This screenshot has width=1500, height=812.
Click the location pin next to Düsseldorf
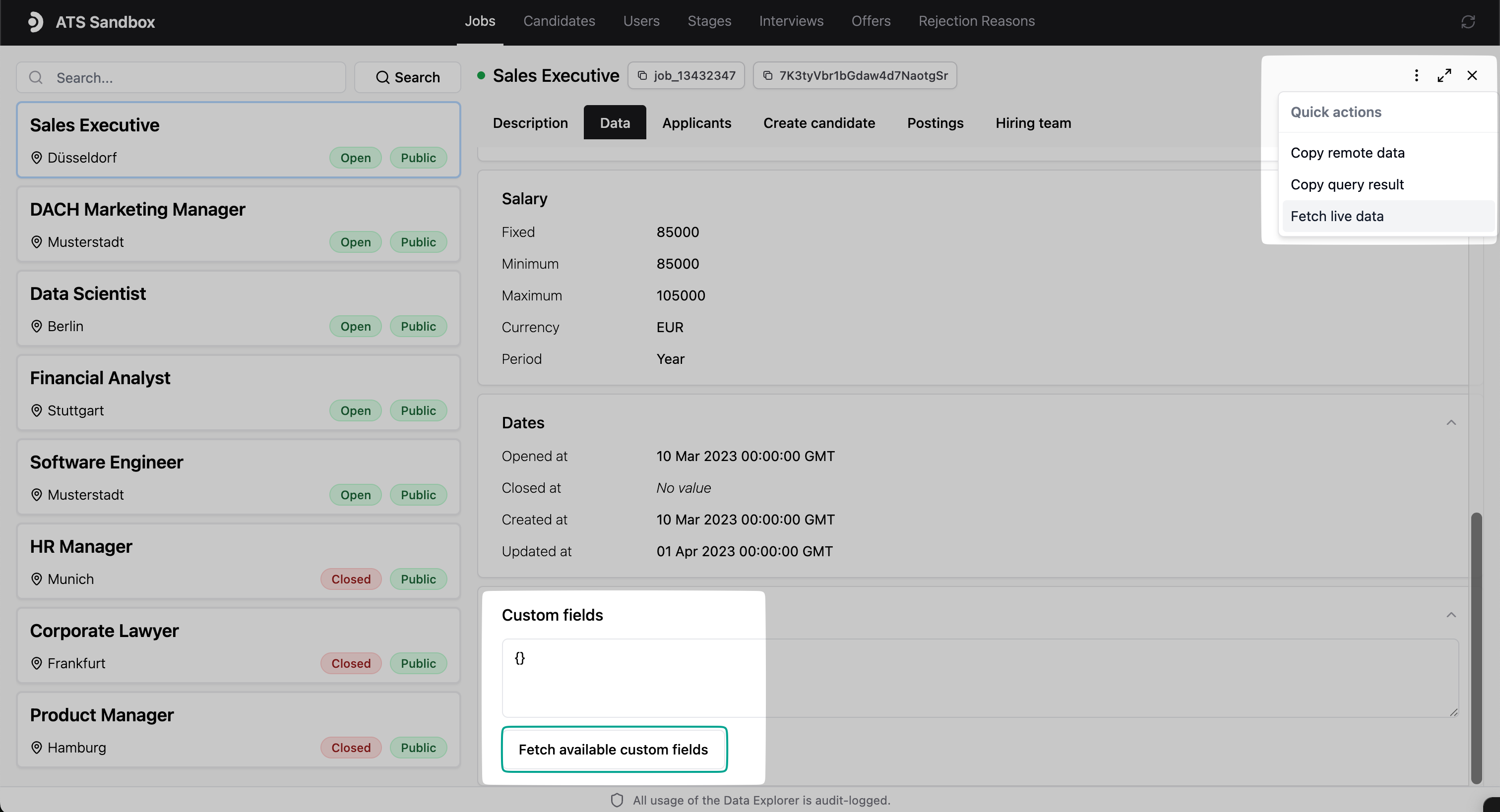tap(36, 158)
